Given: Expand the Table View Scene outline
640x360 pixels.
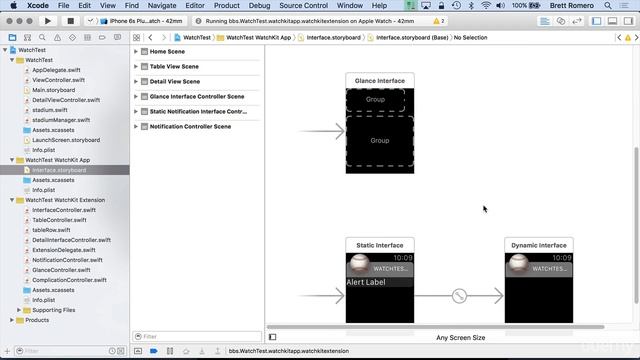Looking at the screenshot, I should tap(136, 67).
